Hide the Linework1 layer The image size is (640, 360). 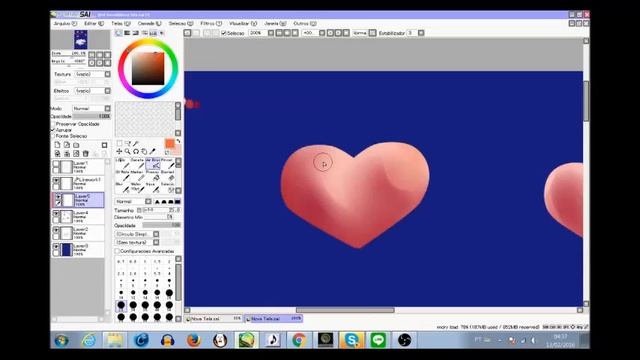(x=56, y=180)
